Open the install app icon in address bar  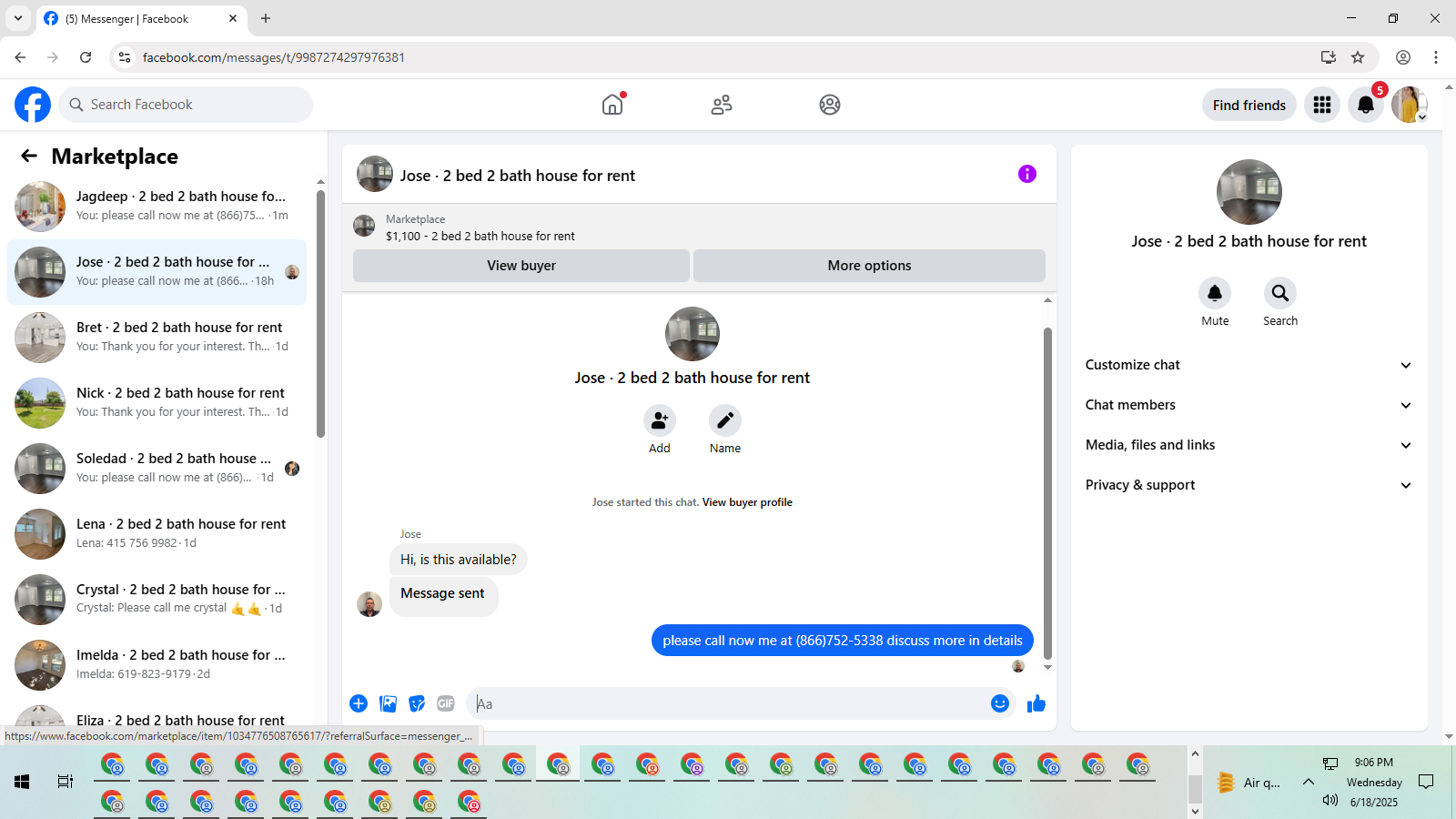point(1329,57)
